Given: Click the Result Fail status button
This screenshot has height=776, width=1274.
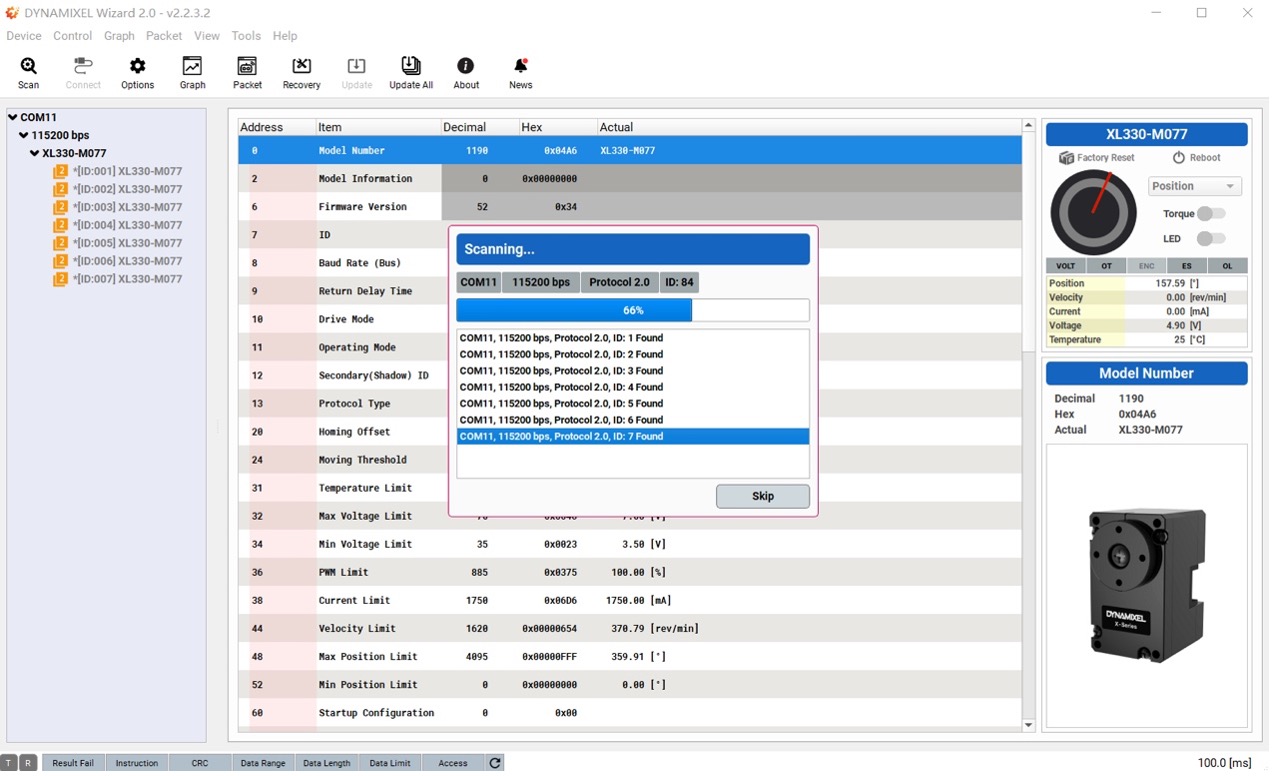Looking at the screenshot, I should click(x=73, y=763).
